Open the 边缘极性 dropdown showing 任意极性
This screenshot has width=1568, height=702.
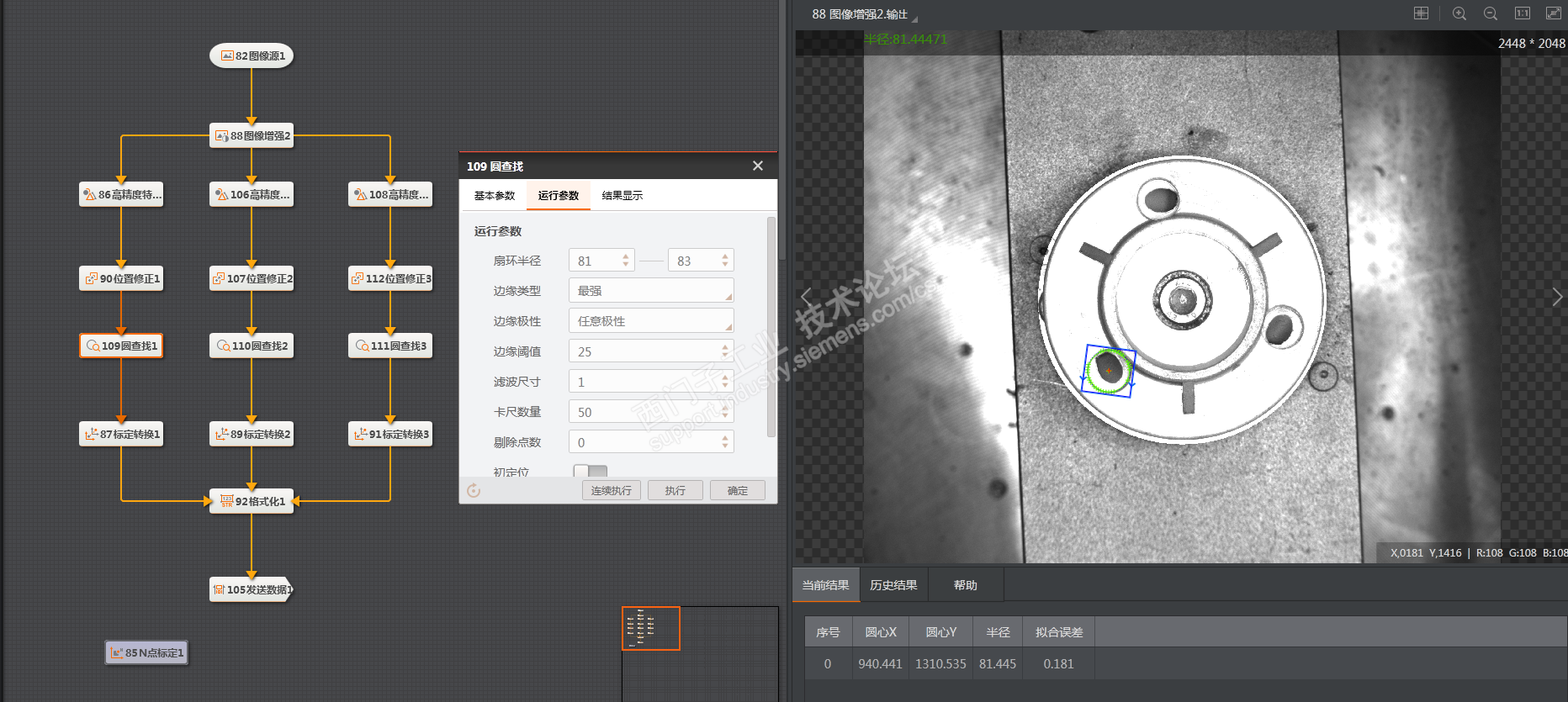[x=651, y=321]
